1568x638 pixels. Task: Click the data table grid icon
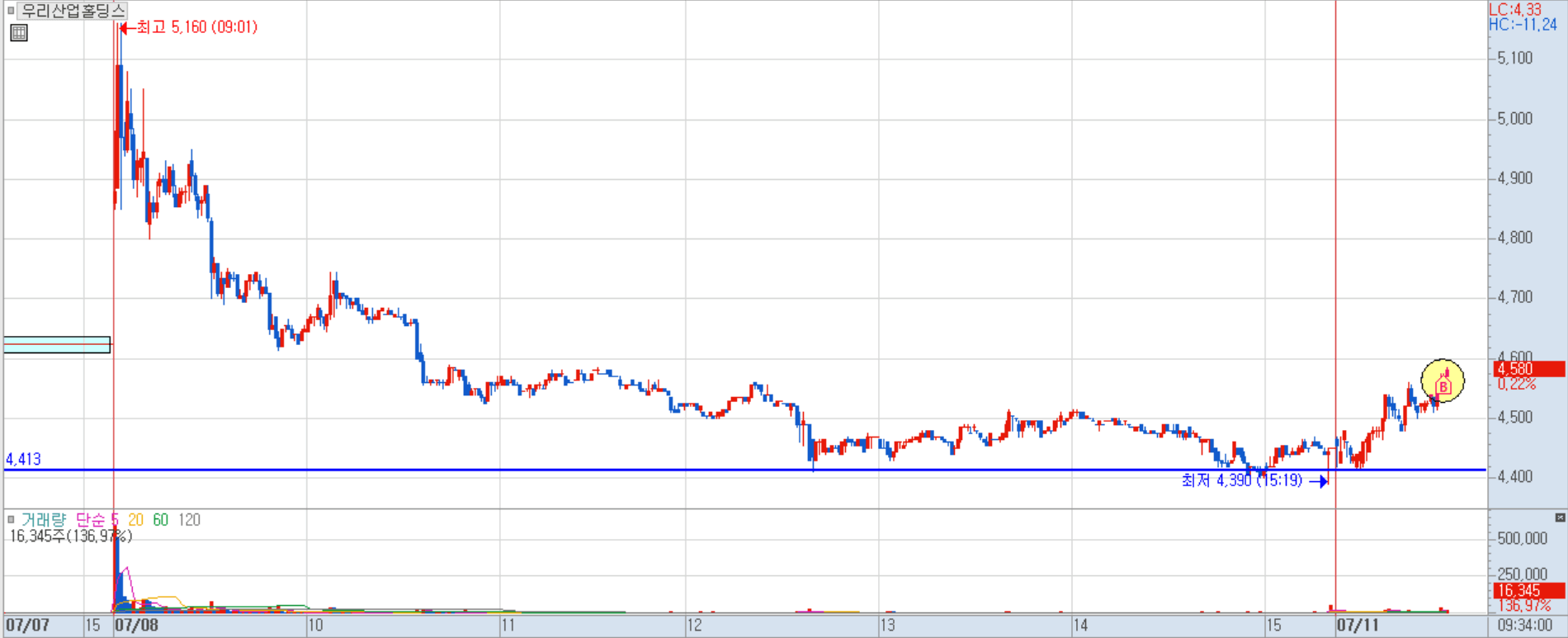[x=19, y=33]
